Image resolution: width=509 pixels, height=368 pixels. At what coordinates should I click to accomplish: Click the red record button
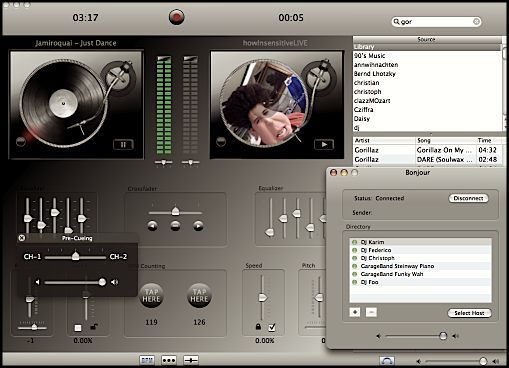(x=176, y=17)
